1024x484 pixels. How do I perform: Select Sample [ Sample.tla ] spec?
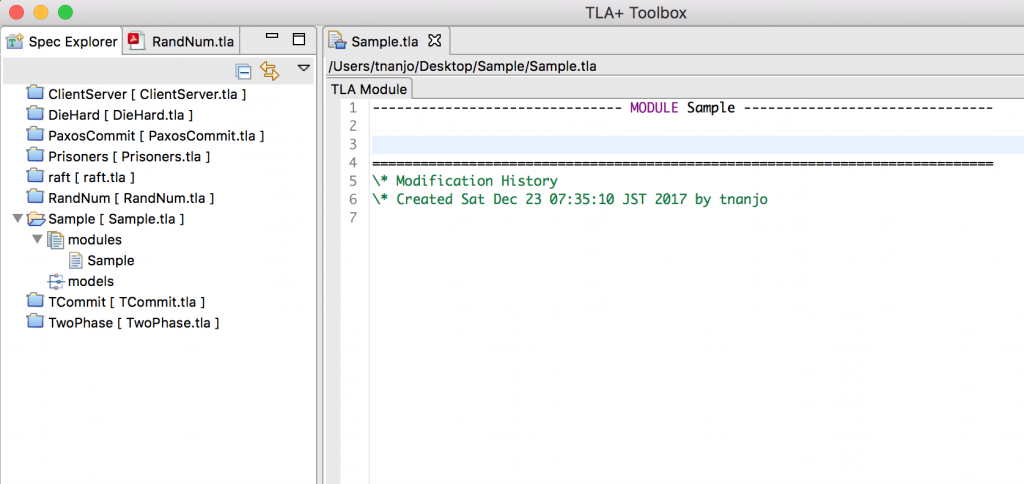(116, 219)
